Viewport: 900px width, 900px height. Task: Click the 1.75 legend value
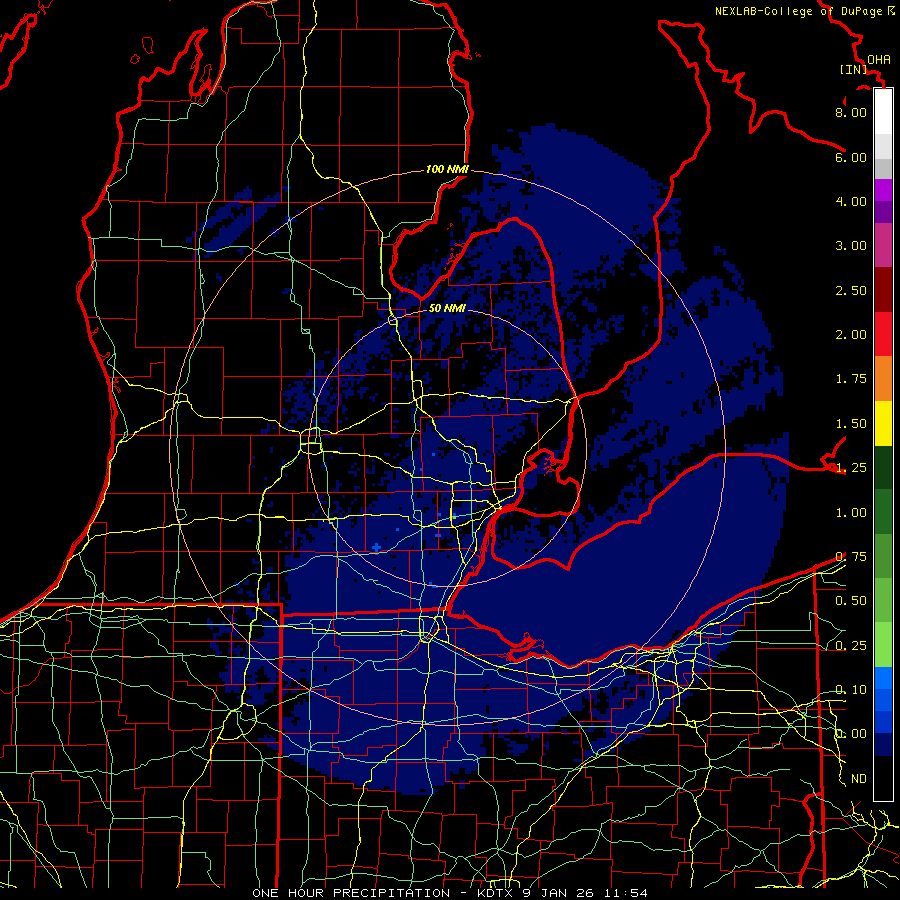pyautogui.click(x=851, y=379)
